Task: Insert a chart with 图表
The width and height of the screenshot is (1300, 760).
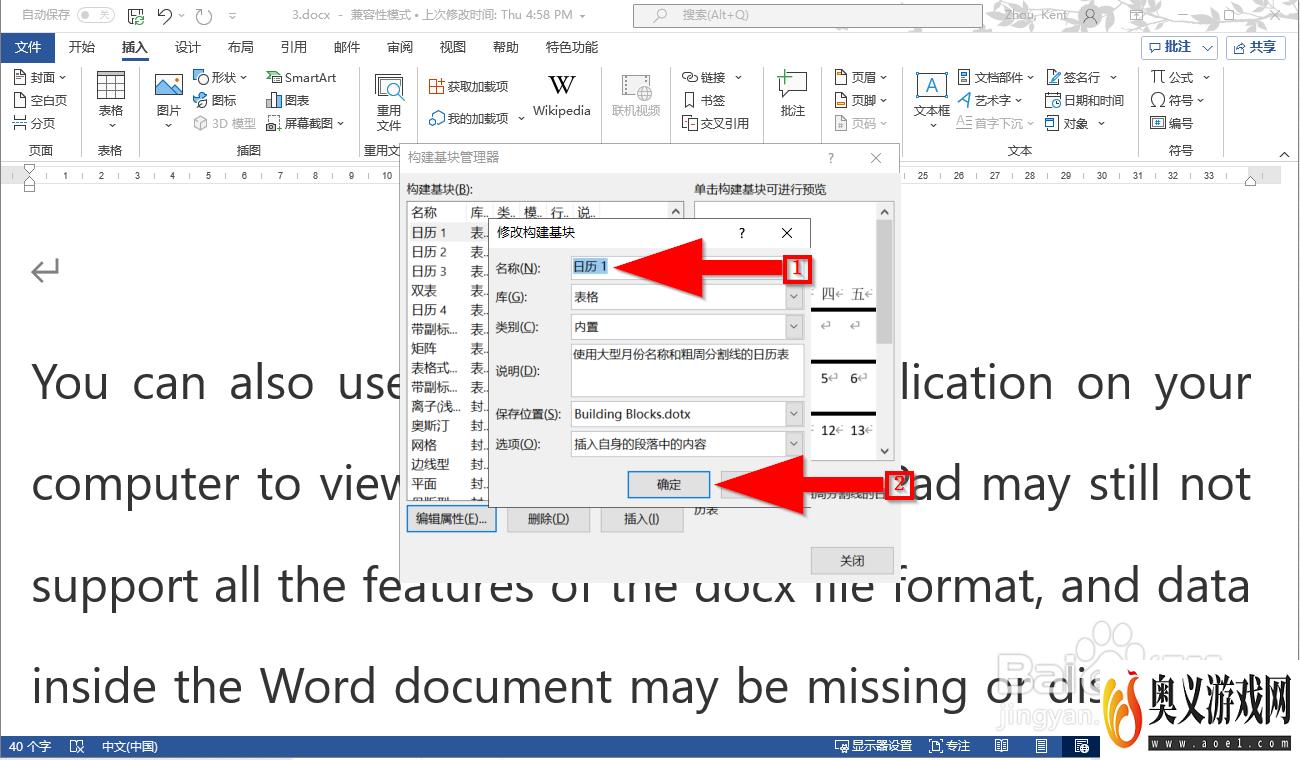Action: (x=288, y=100)
